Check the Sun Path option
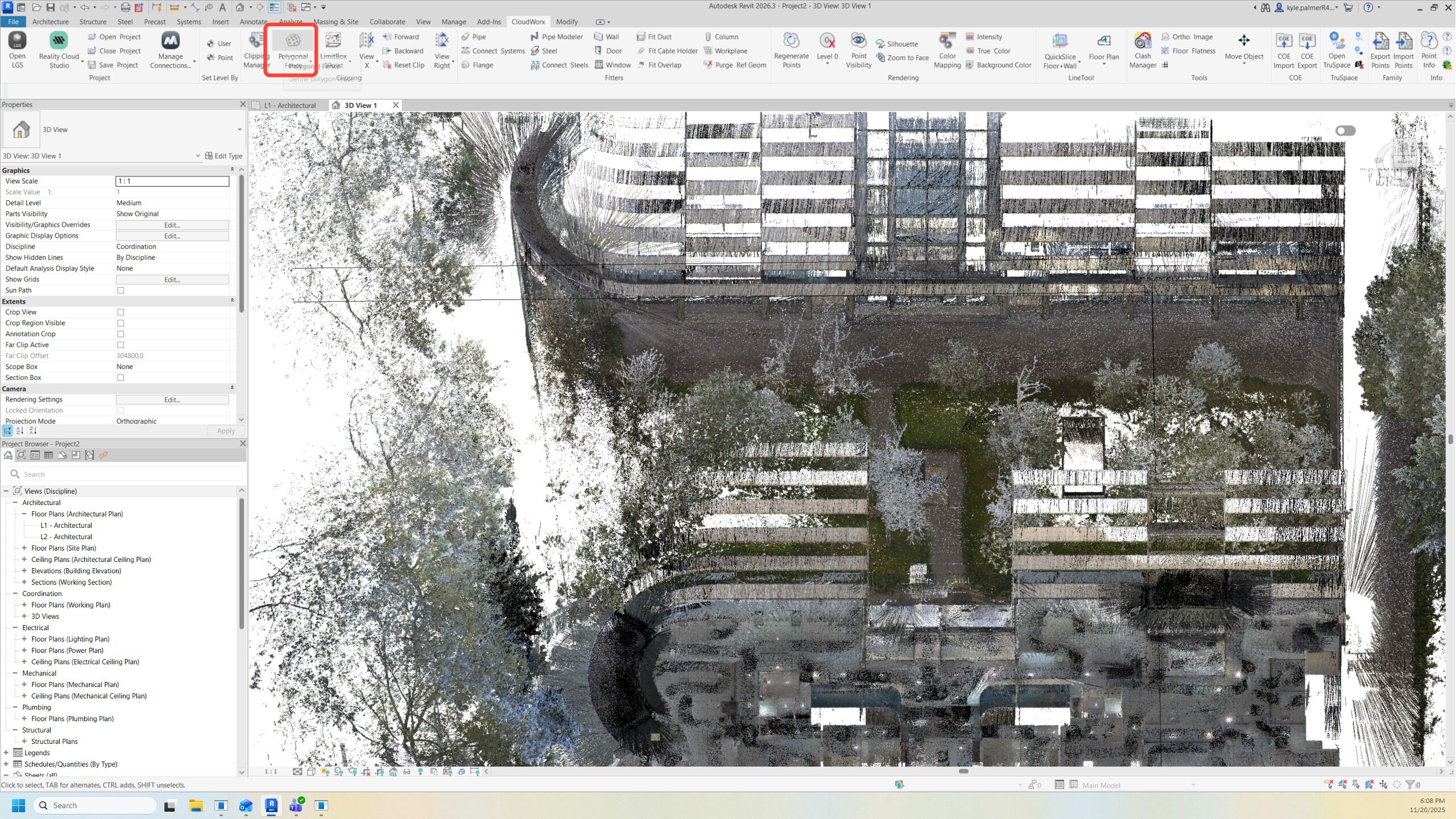This screenshot has height=819, width=1456. (121, 291)
